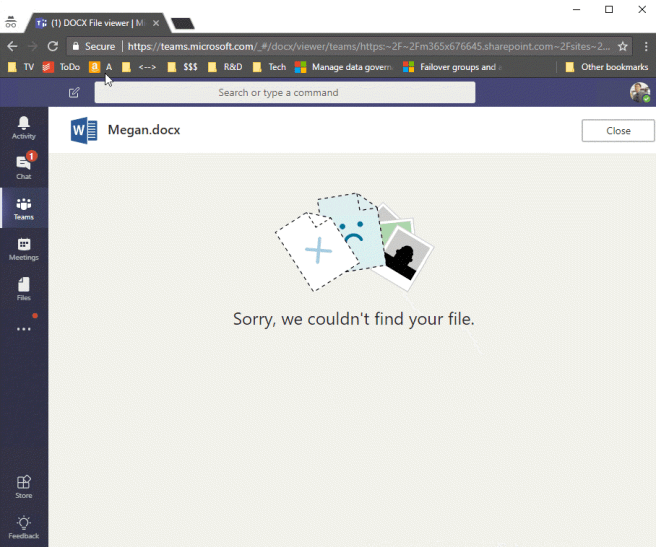Open the <--> bookmark folder
Screen dimensions: 656x547
pos(139,67)
